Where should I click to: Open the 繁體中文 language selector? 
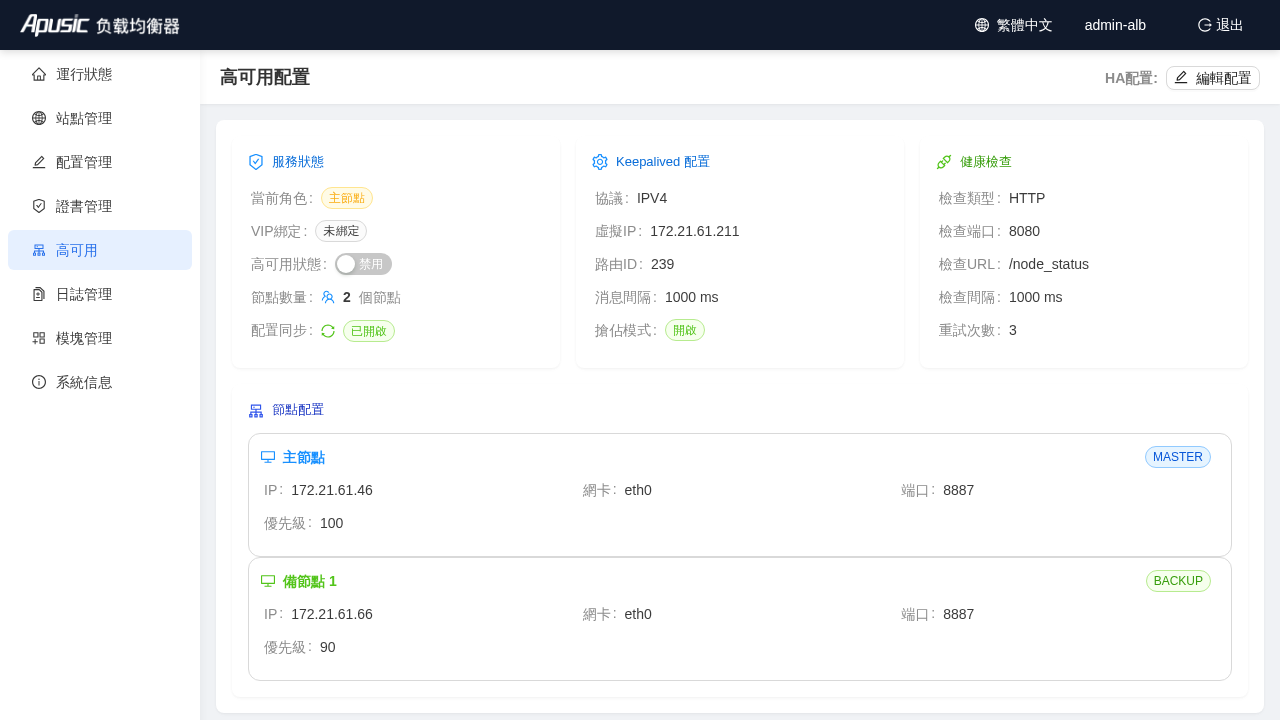[1014, 25]
